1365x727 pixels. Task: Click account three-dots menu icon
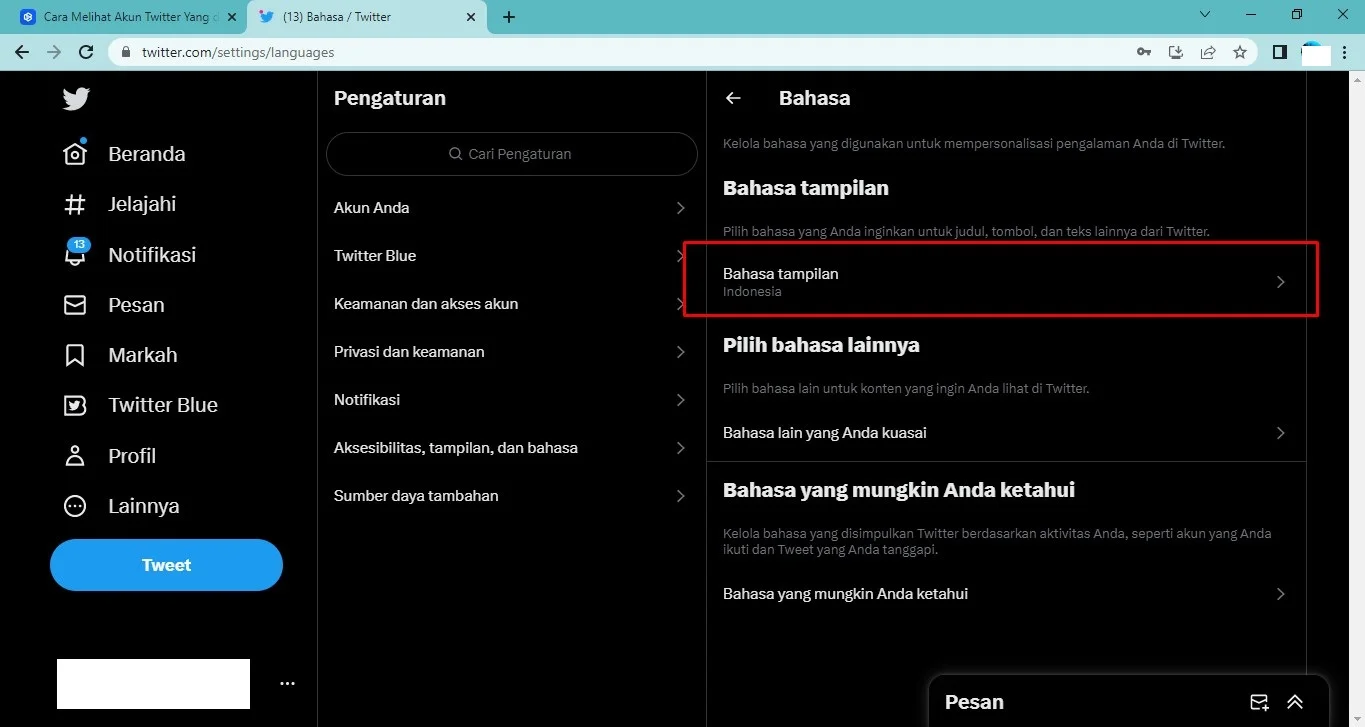click(x=288, y=684)
